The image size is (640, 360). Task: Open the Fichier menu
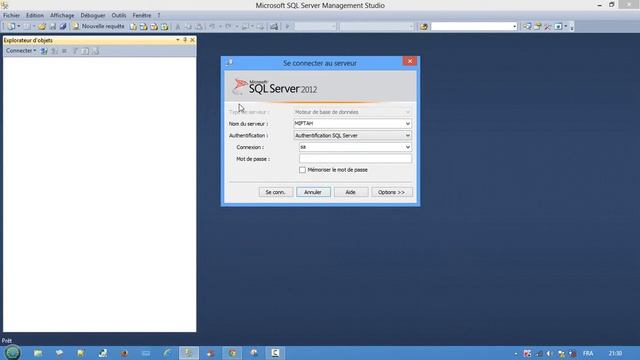tap(11, 16)
